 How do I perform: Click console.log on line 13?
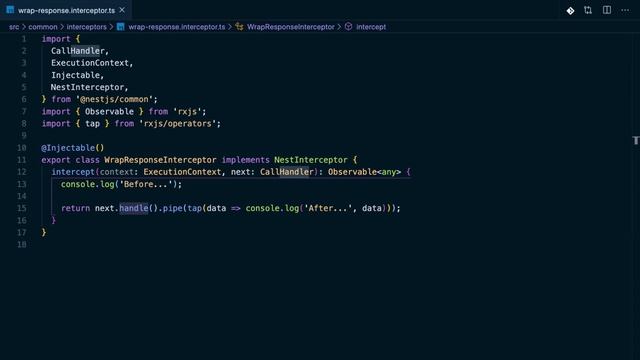pyautogui.click(x=87, y=184)
